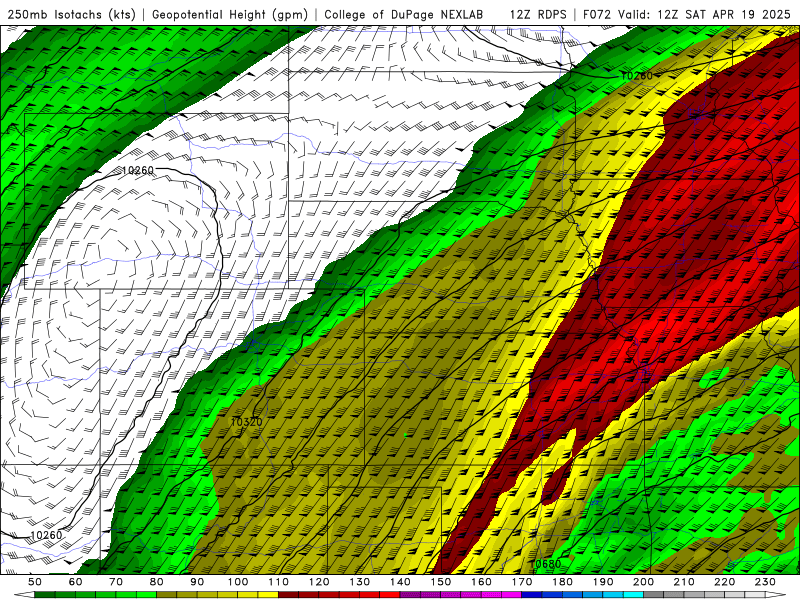The height and width of the screenshot is (600, 800).
Task: Click the 180 scale label
Action: pyautogui.click(x=562, y=582)
